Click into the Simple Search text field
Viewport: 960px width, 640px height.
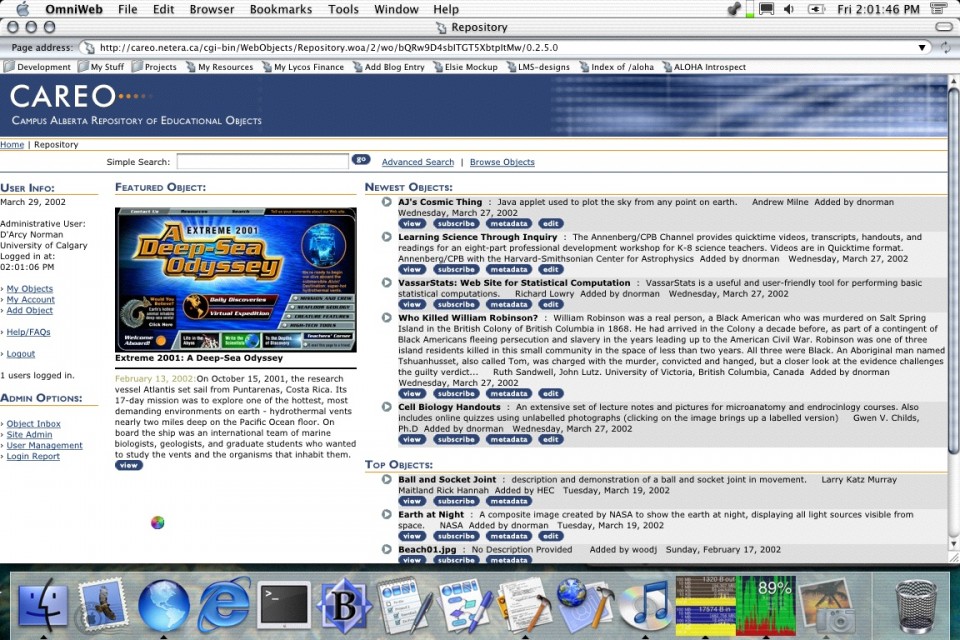(262, 161)
